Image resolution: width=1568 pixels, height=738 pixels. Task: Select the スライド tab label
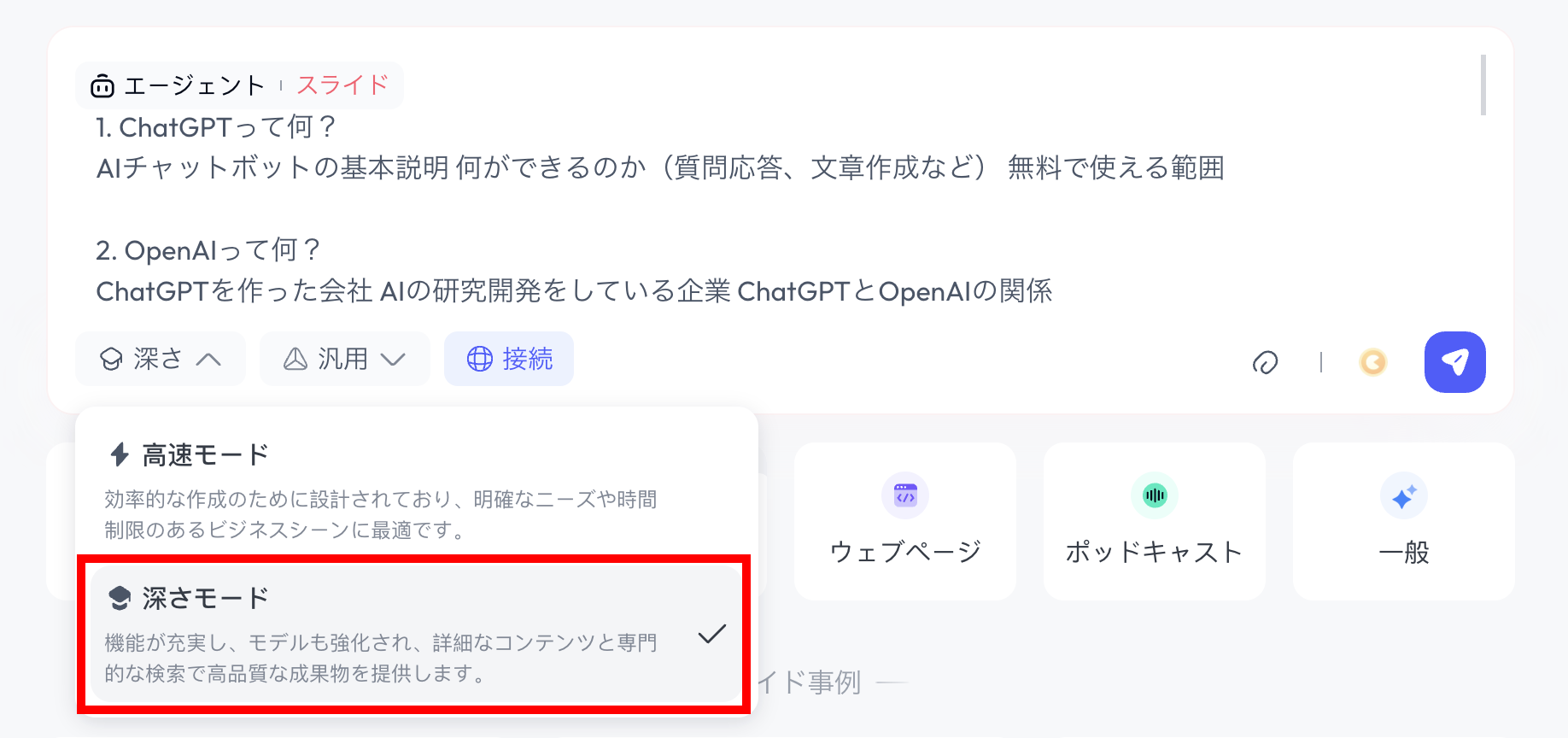(x=342, y=85)
